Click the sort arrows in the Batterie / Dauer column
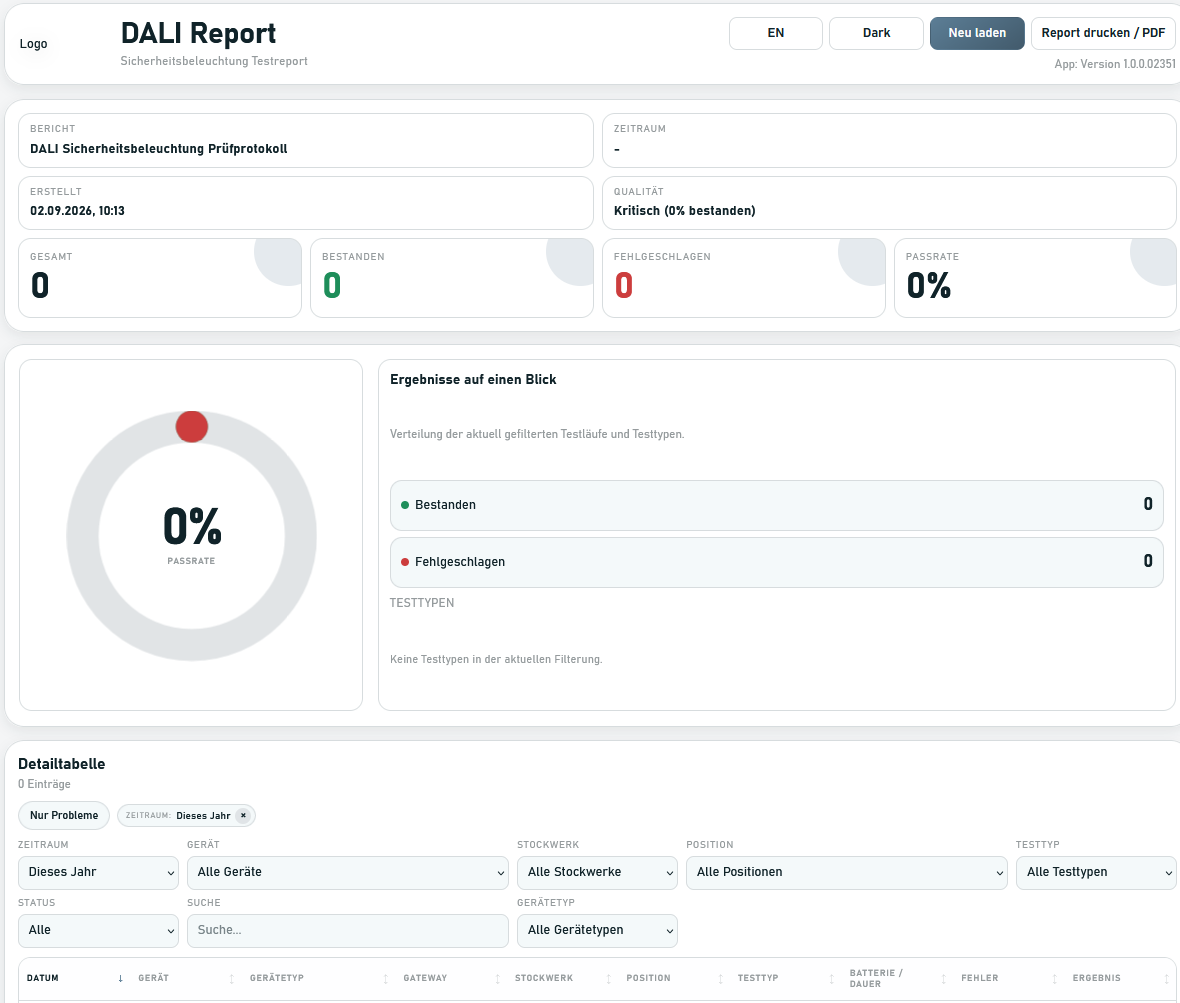 coord(944,978)
